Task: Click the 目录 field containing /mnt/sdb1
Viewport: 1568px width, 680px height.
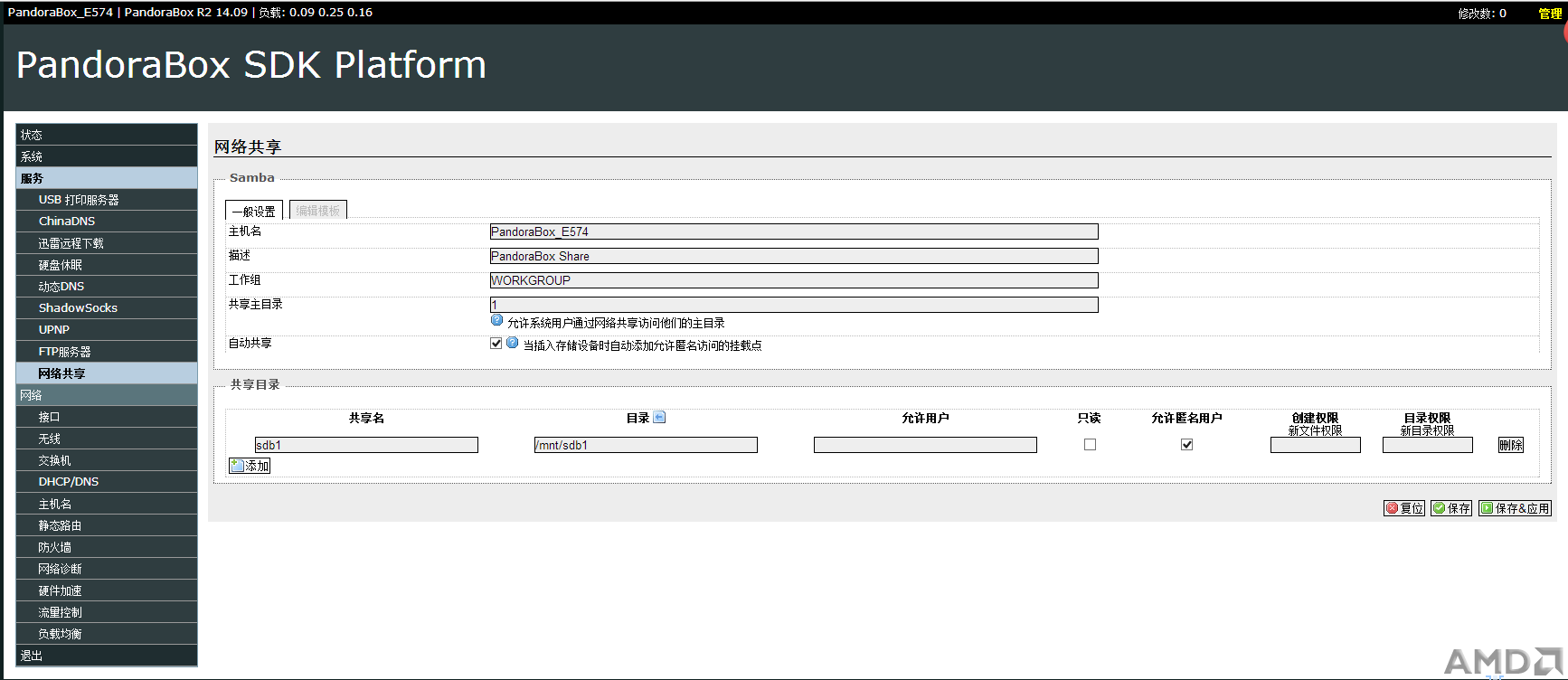Action: click(x=646, y=445)
